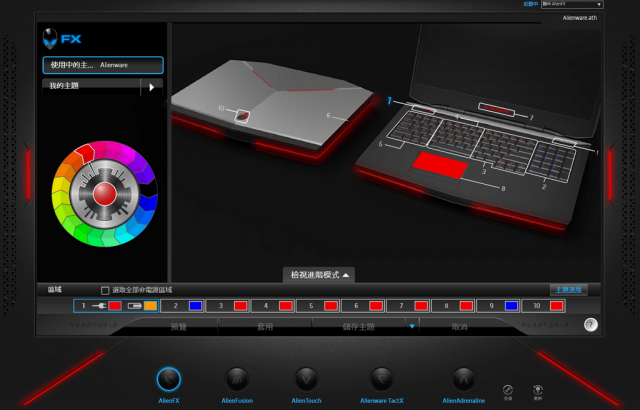Select zone label 8 beside the touchpad

503,188
